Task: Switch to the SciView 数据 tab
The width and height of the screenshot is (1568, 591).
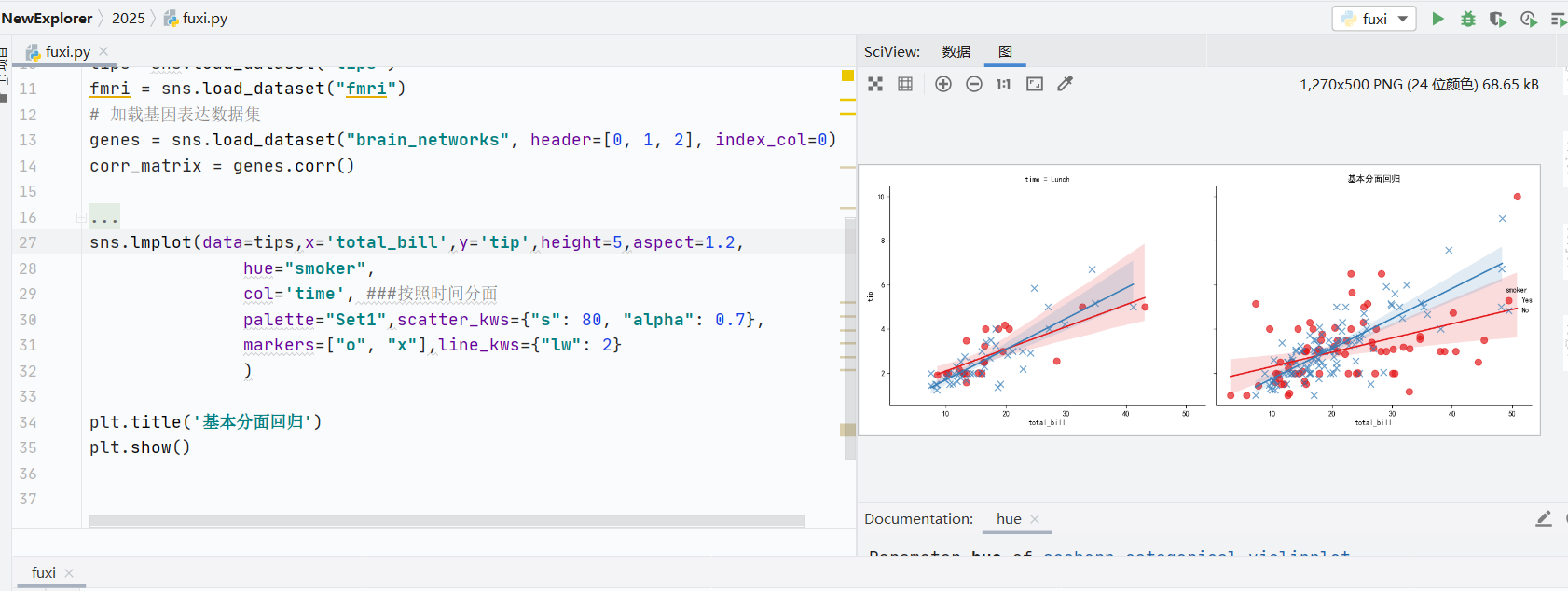Action: [956, 51]
